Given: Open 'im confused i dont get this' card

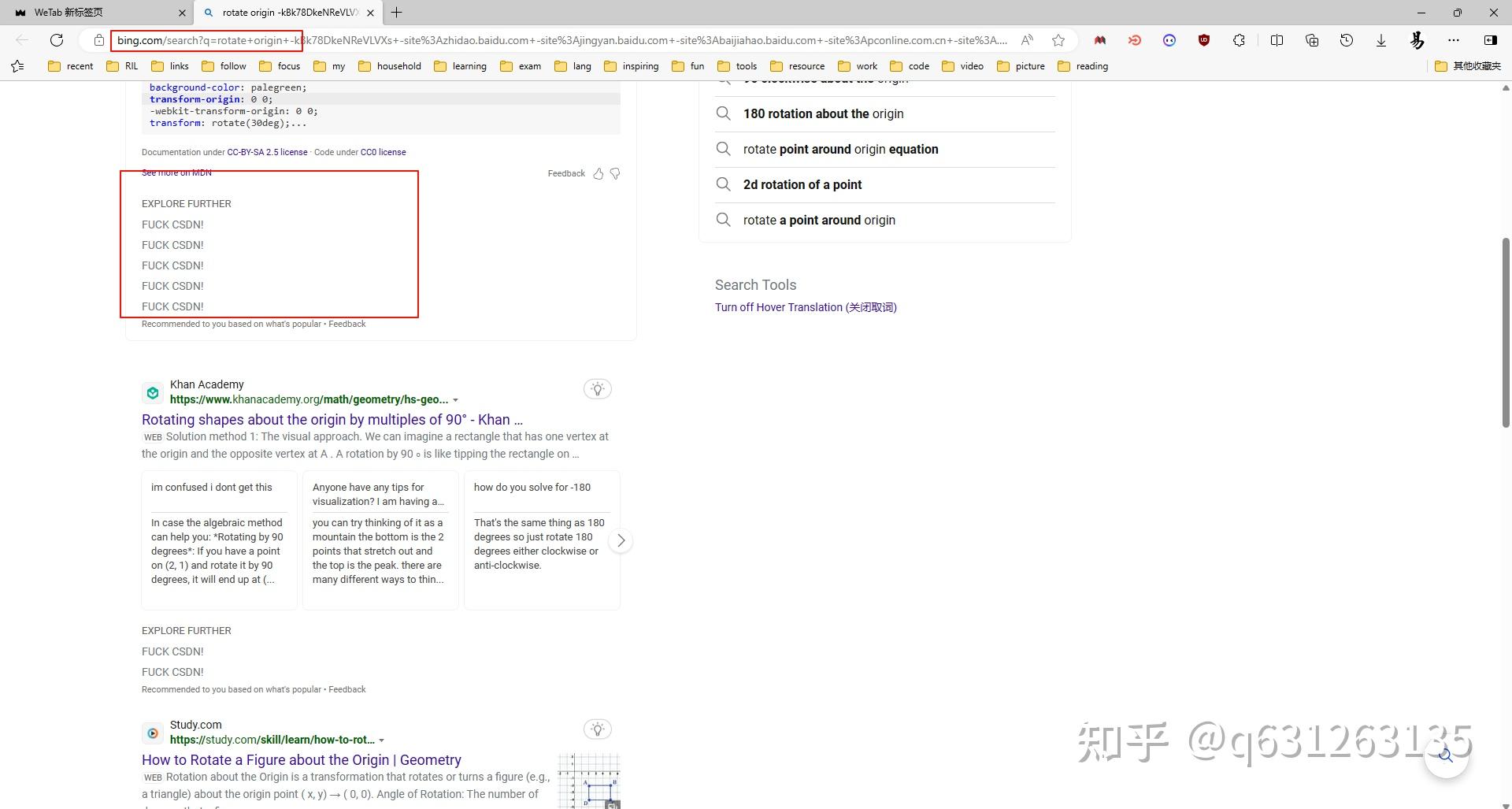Looking at the screenshot, I should [219, 540].
